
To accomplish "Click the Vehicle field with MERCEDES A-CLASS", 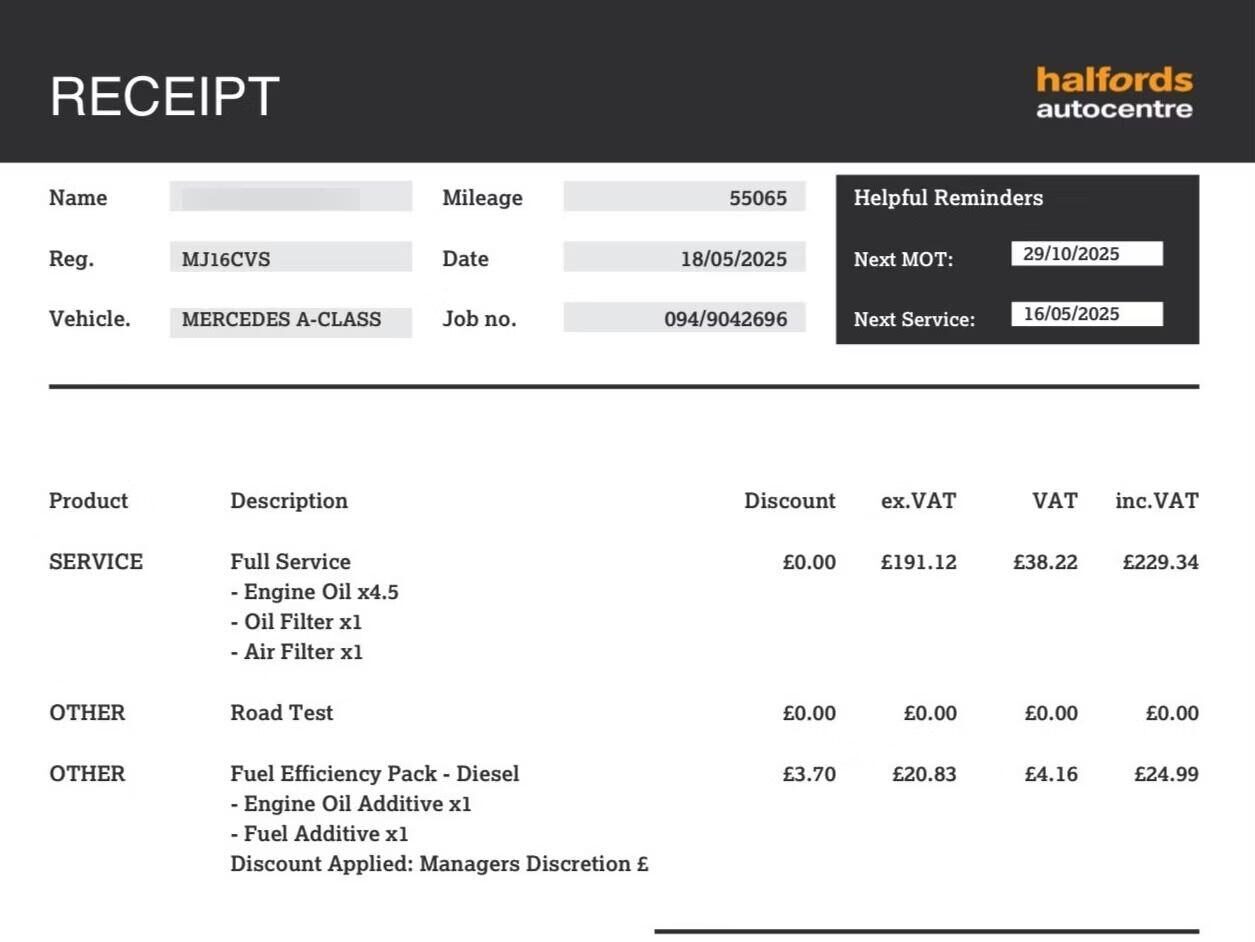I will (x=290, y=320).
